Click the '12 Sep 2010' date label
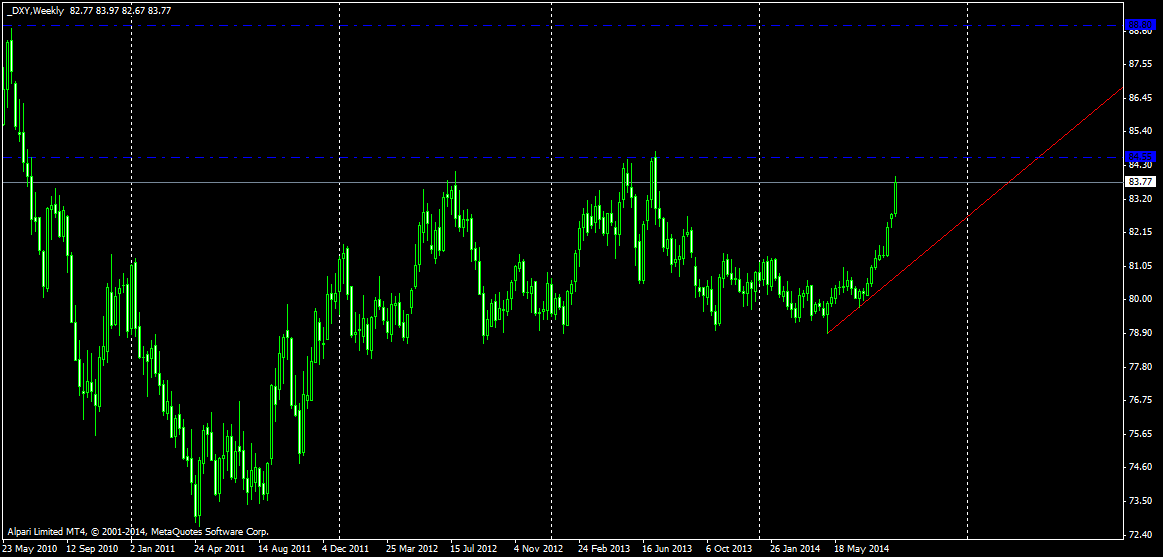 pyautogui.click(x=92, y=550)
